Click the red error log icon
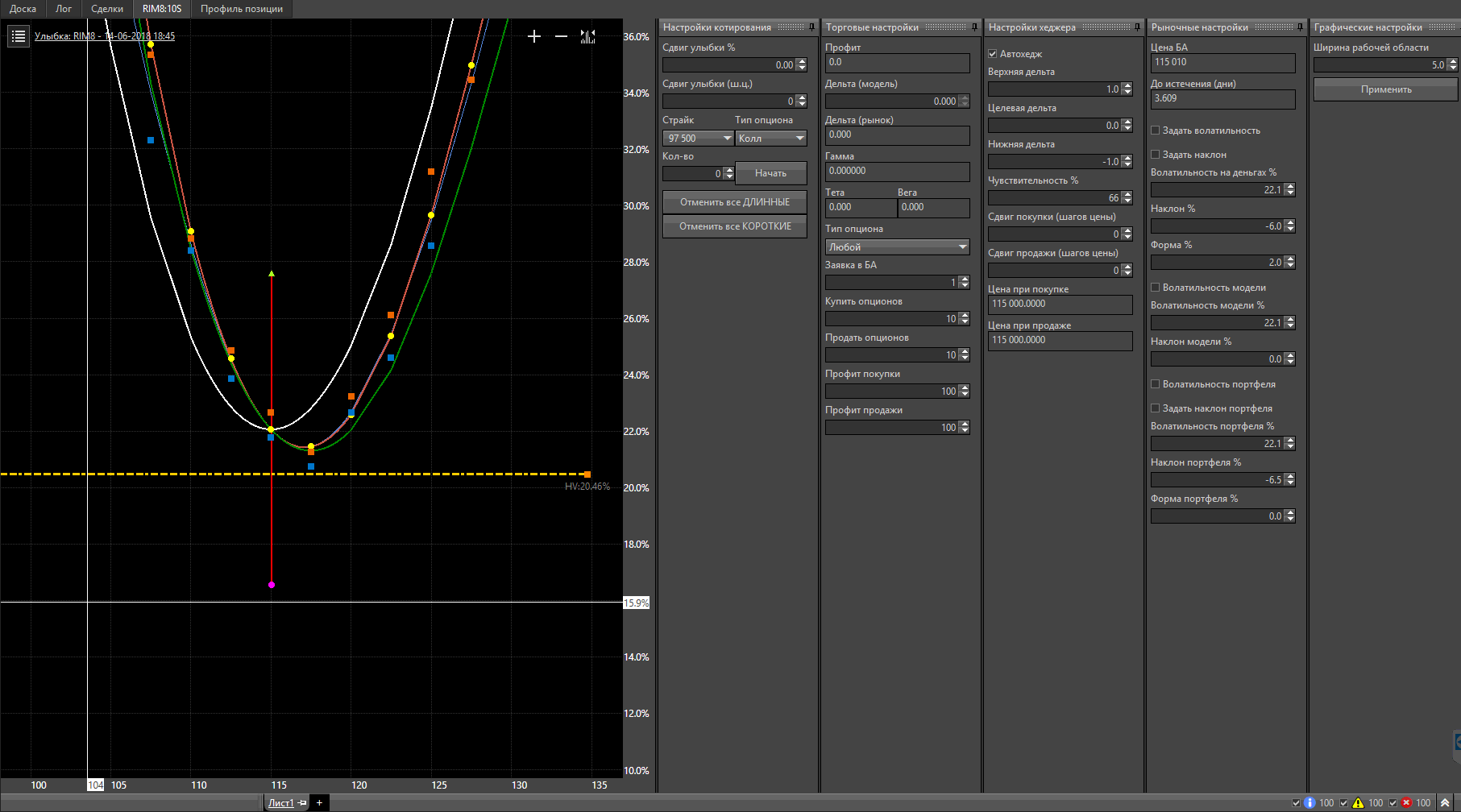This screenshot has width=1461, height=812. 1406,803
